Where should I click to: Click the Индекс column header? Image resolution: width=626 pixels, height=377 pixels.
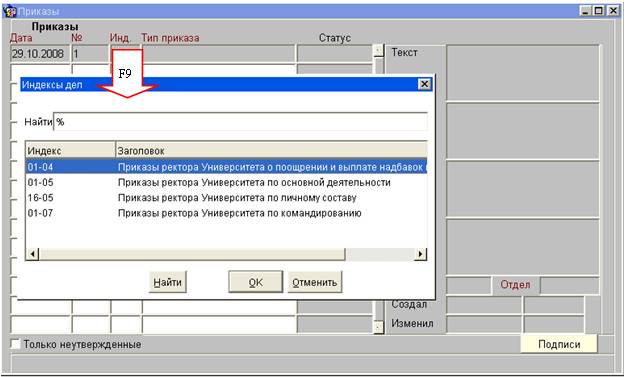pos(71,151)
